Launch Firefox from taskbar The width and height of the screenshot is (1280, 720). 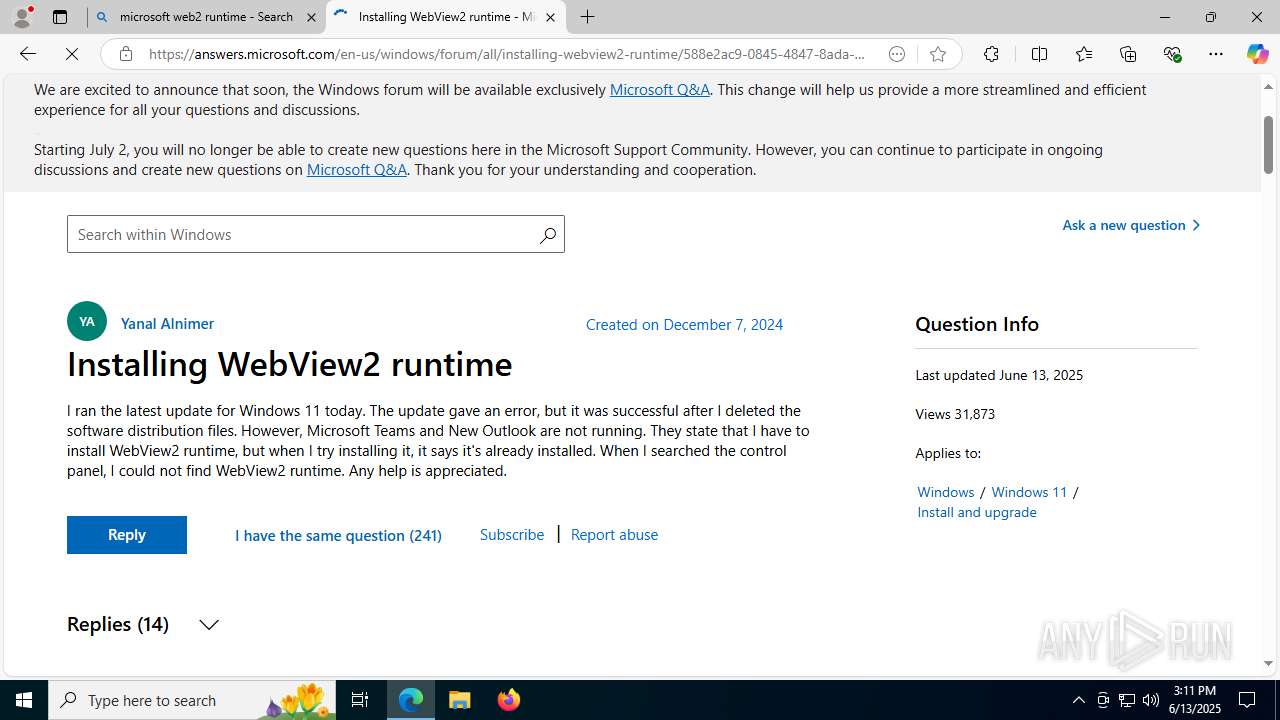[x=508, y=700]
